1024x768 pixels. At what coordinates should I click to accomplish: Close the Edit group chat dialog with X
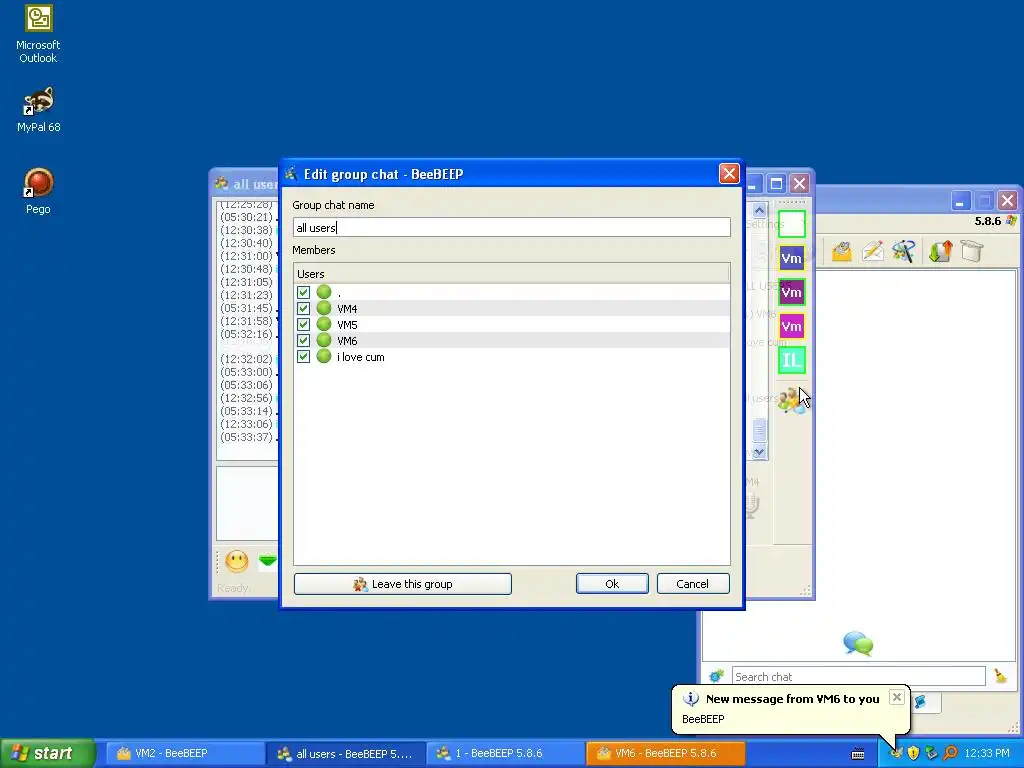[x=729, y=174]
